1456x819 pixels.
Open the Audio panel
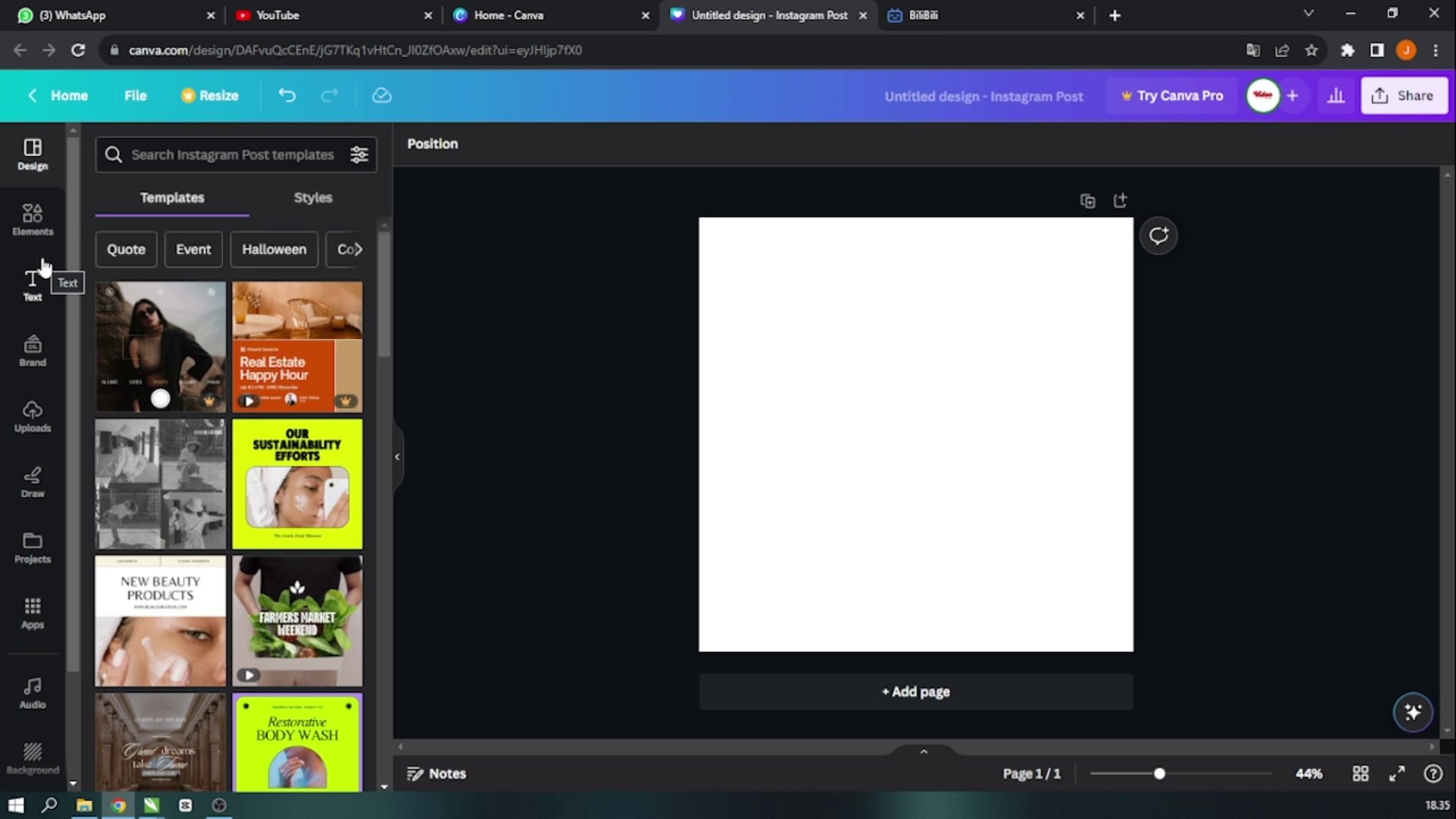pyautogui.click(x=32, y=692)
